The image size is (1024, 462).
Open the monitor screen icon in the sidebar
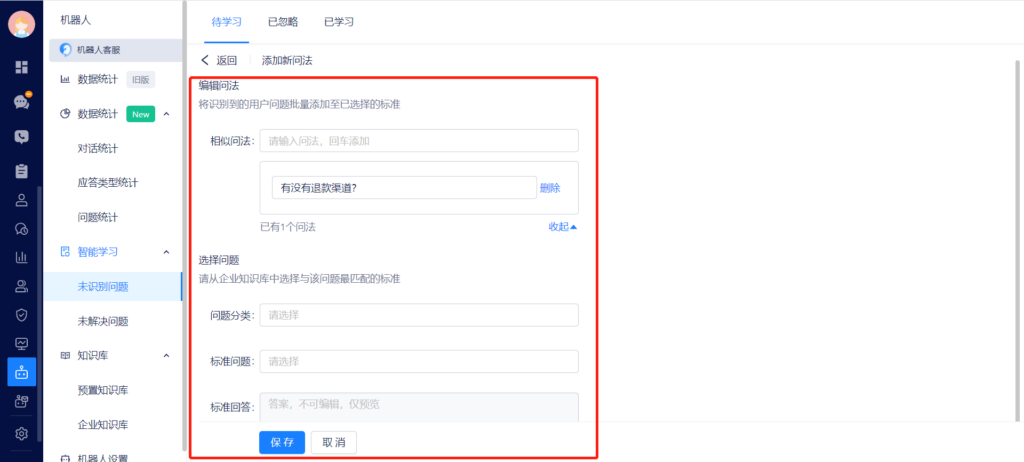pos(22,344)
